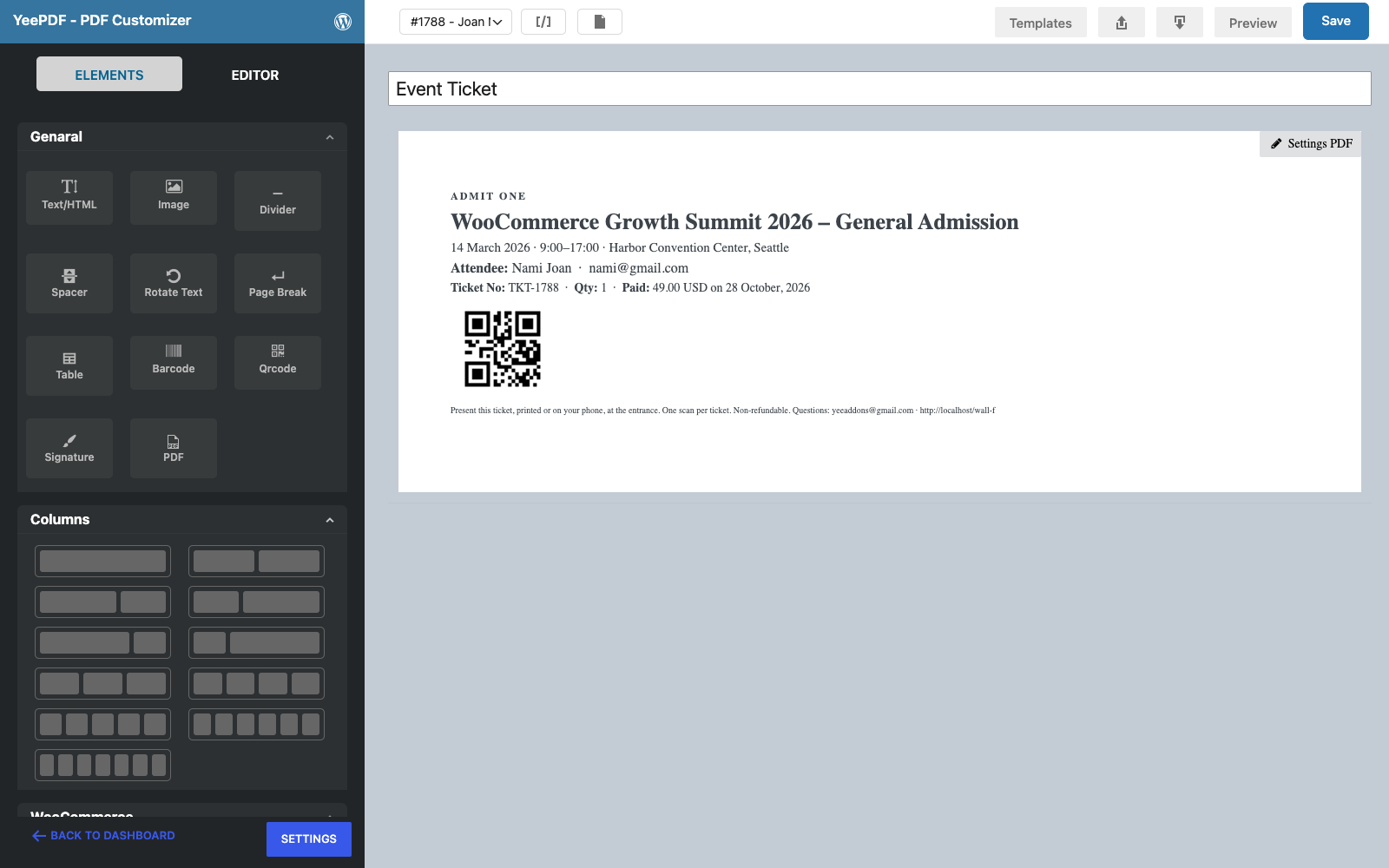Add a PDF element
1389x868 pixels.
point(174,448)
